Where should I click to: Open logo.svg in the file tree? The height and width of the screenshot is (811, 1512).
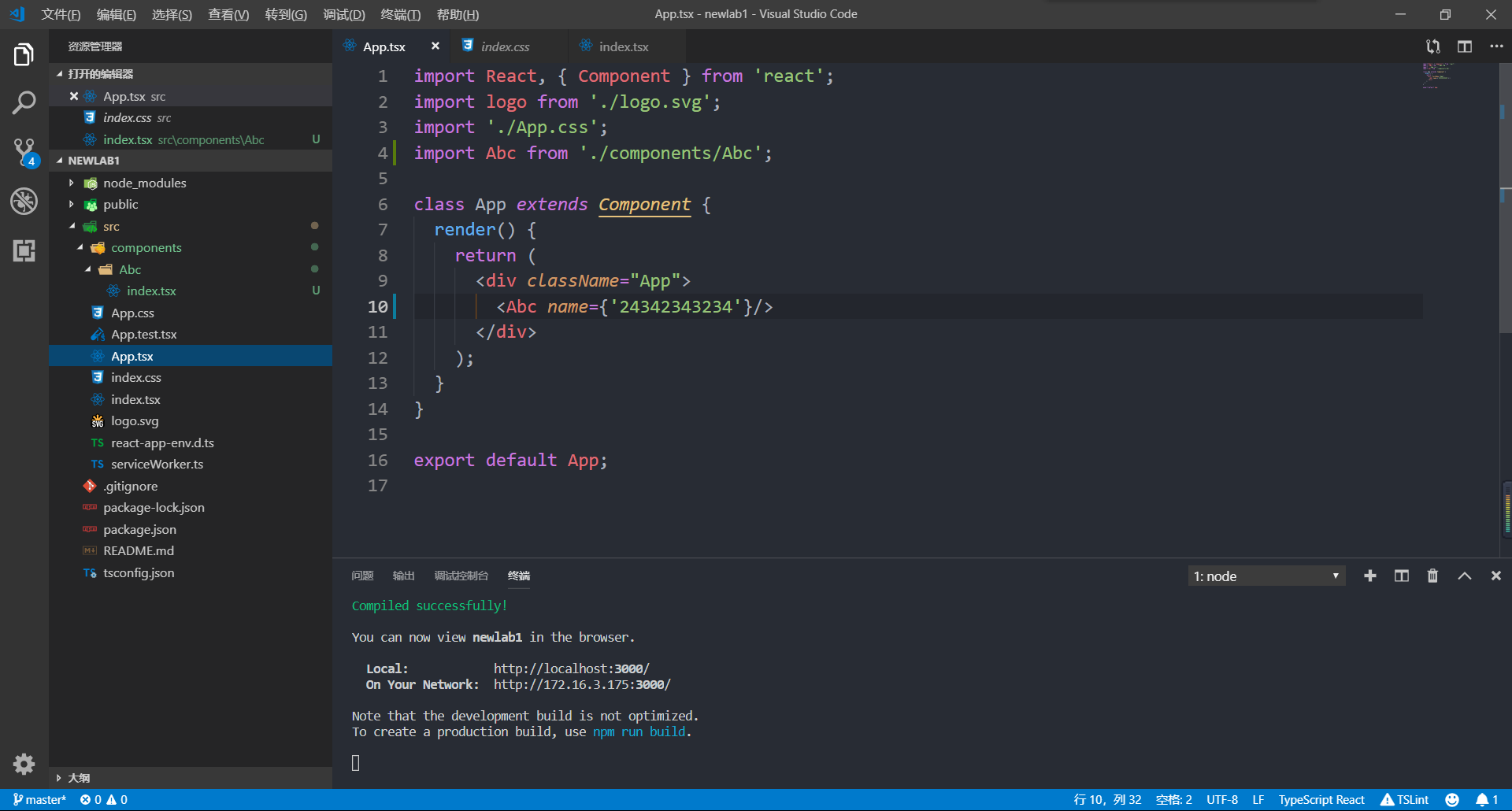[190, 420]
